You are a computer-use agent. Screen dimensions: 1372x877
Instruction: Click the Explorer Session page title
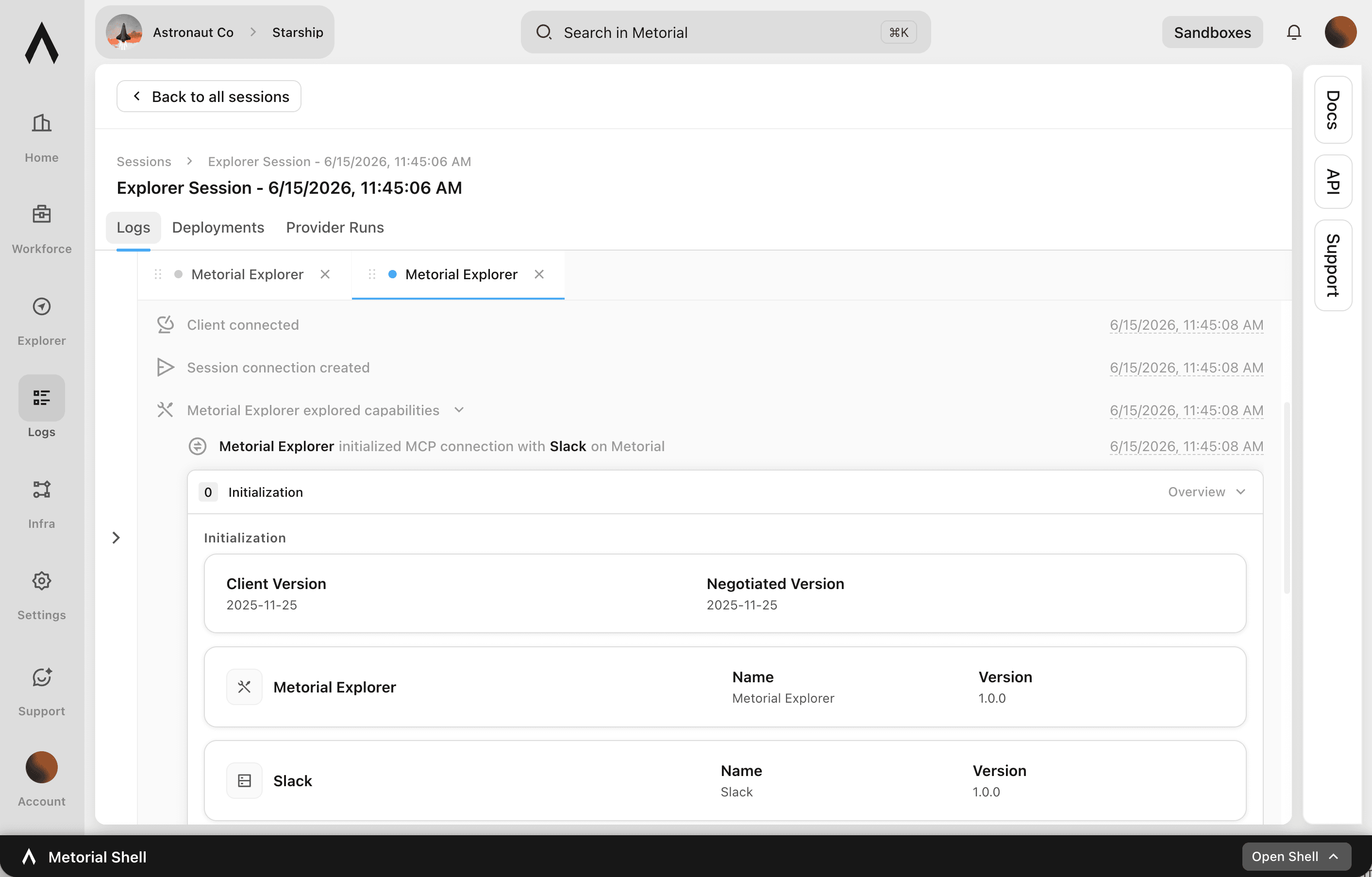point(289,187)
